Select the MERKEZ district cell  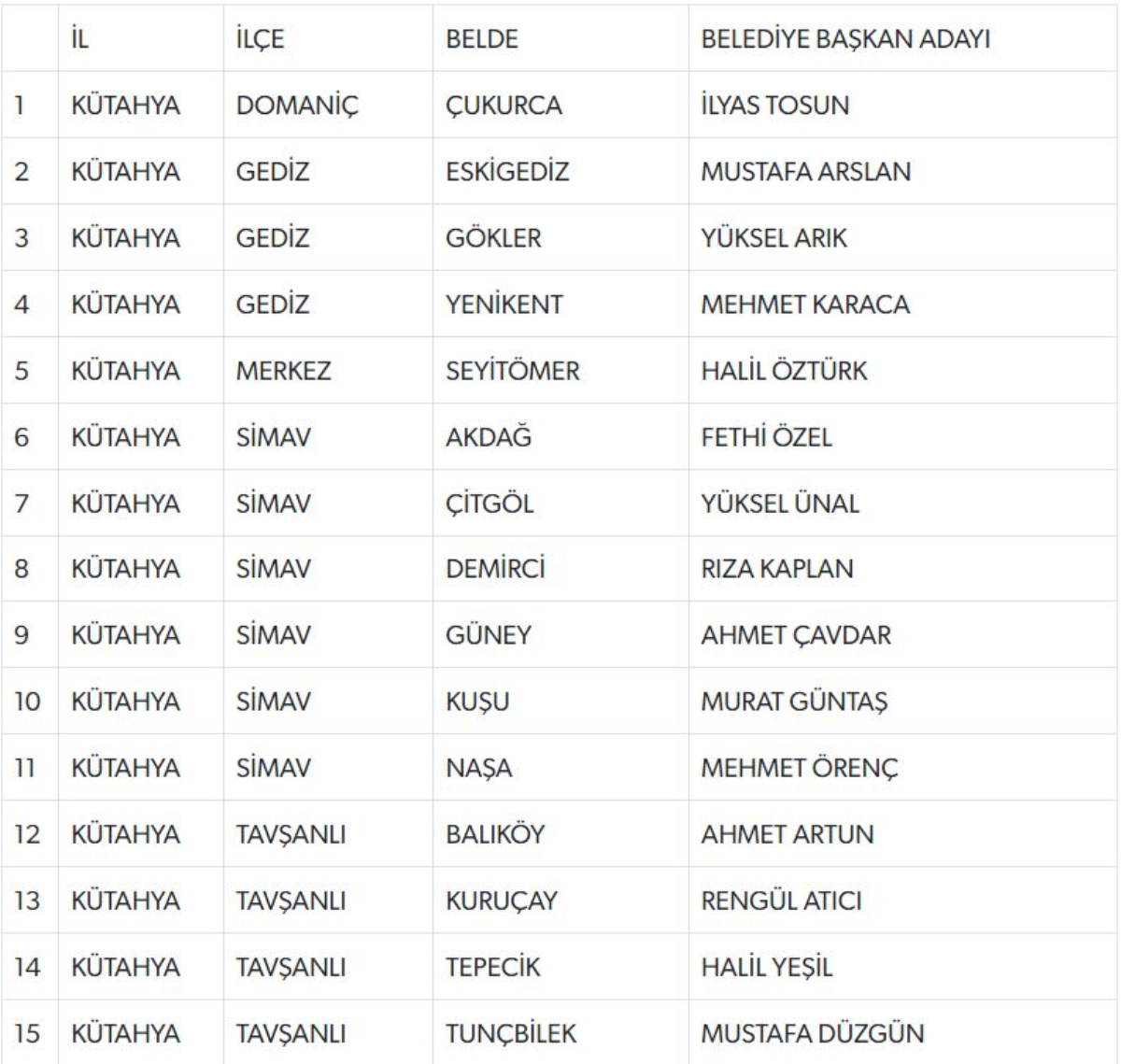tap(283, 371)
